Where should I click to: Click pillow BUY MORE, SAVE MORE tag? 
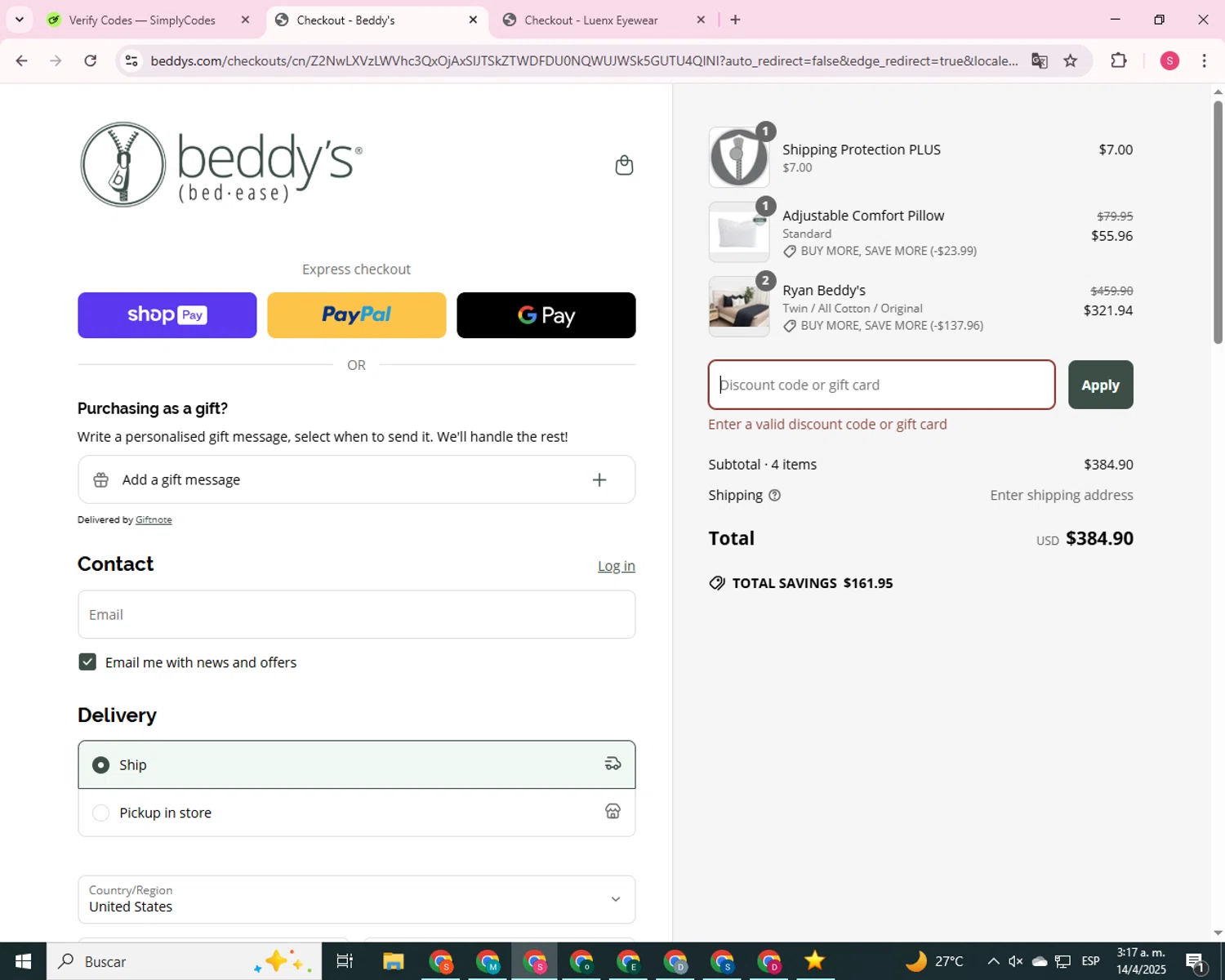pos(880,252)
